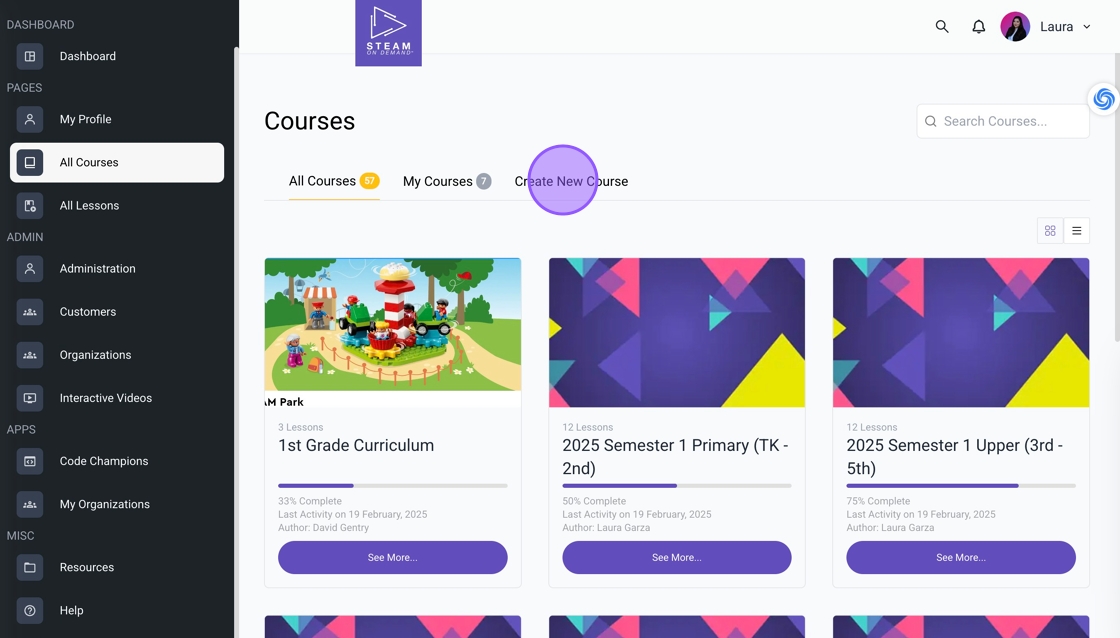The height and width of the screenshot is (638, 1120).
Task: Click the STEAM On Demand logo
Action: pos(389,33)
